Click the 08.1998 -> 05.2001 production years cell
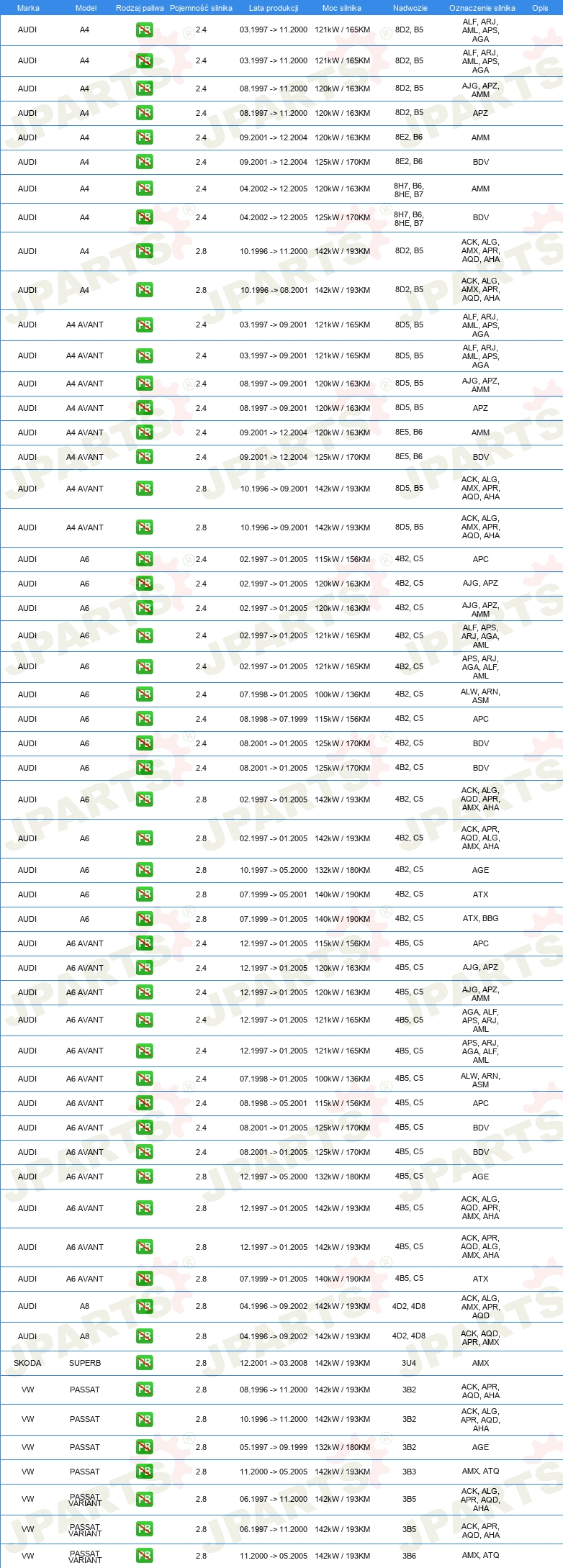This screenshot has height=1568, width=563. [x=274, y=1104]
